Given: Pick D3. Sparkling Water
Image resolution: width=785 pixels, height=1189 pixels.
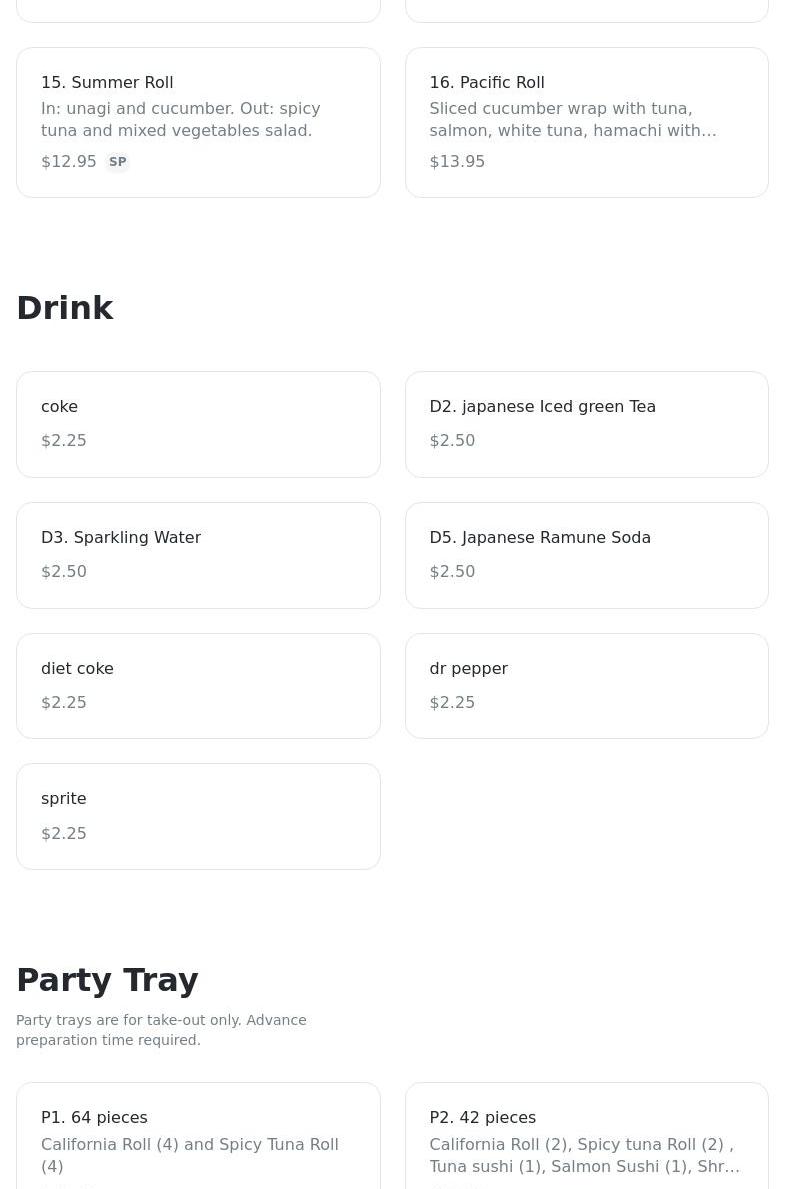Looking at the screenshot, I should 198,555.
